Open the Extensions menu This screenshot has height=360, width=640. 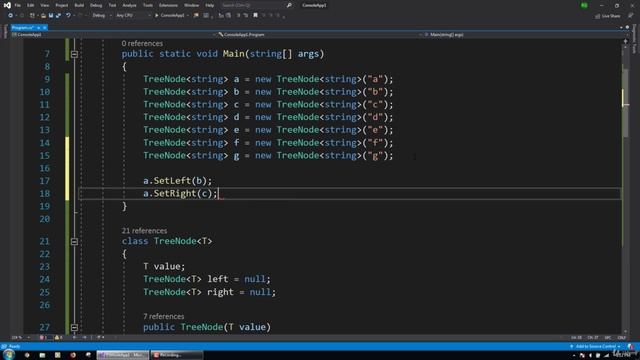tap(168, 5)
